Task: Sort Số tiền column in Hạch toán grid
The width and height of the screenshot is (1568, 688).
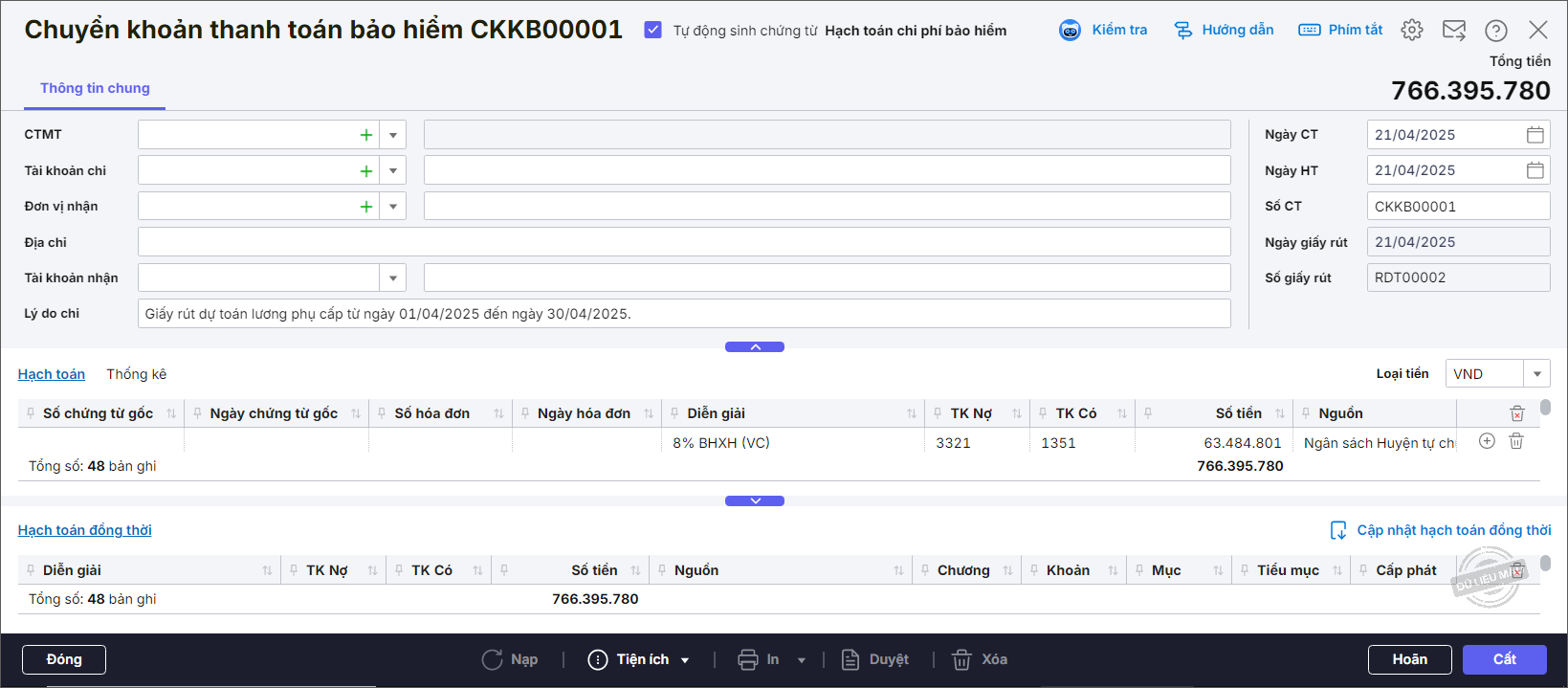Action: [1280, 413]
